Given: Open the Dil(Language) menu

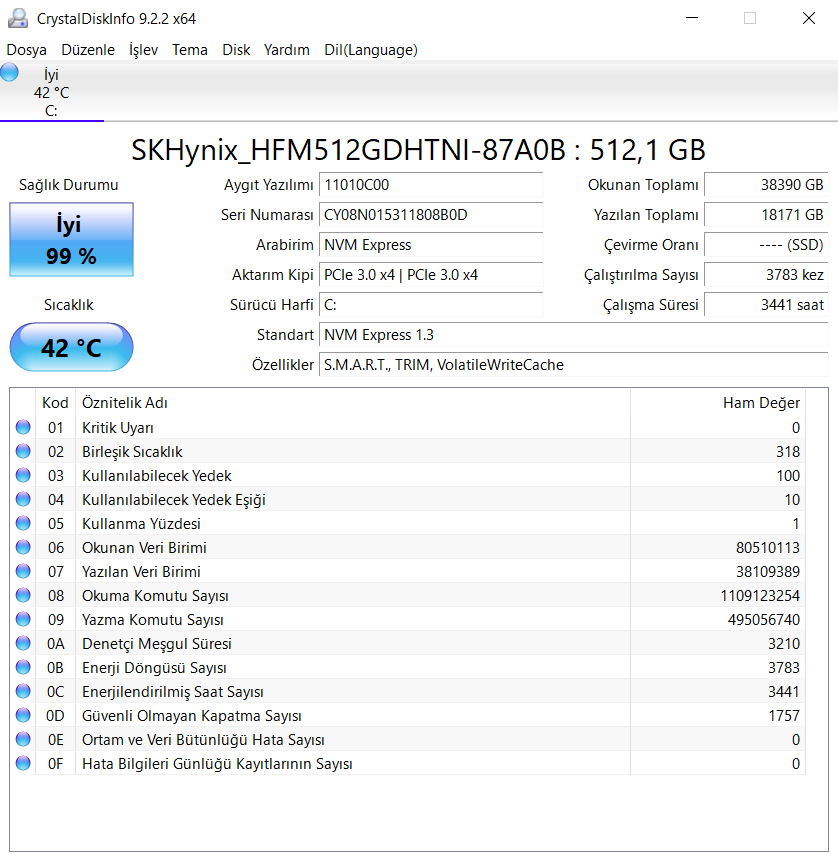Looking at the screenshot, I should (x=371, y=50).
